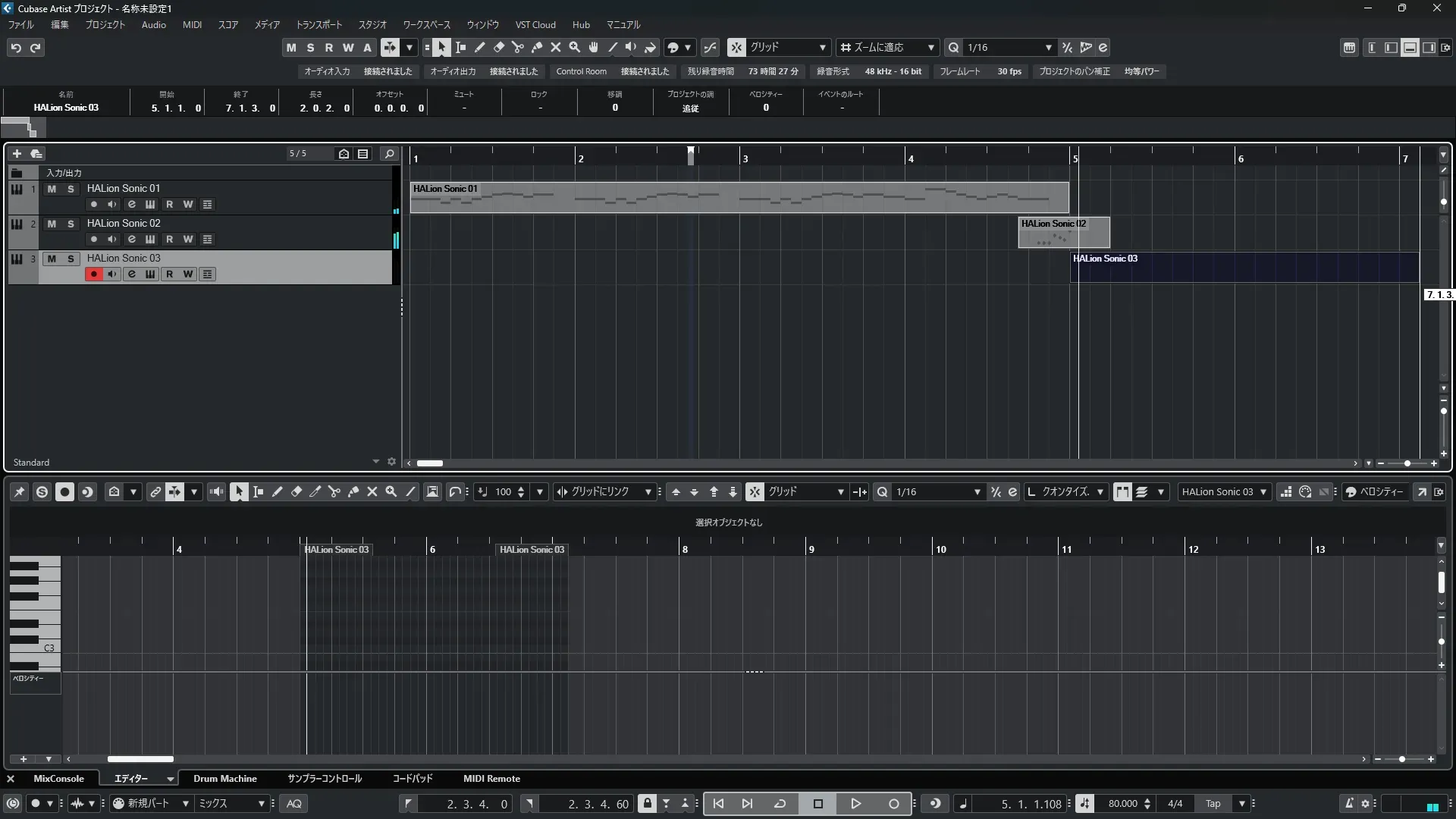Select the Glue tool in the top toolbar
Image resolution: width=1456 pixels, height=819 pixels.
pos(537,48)
